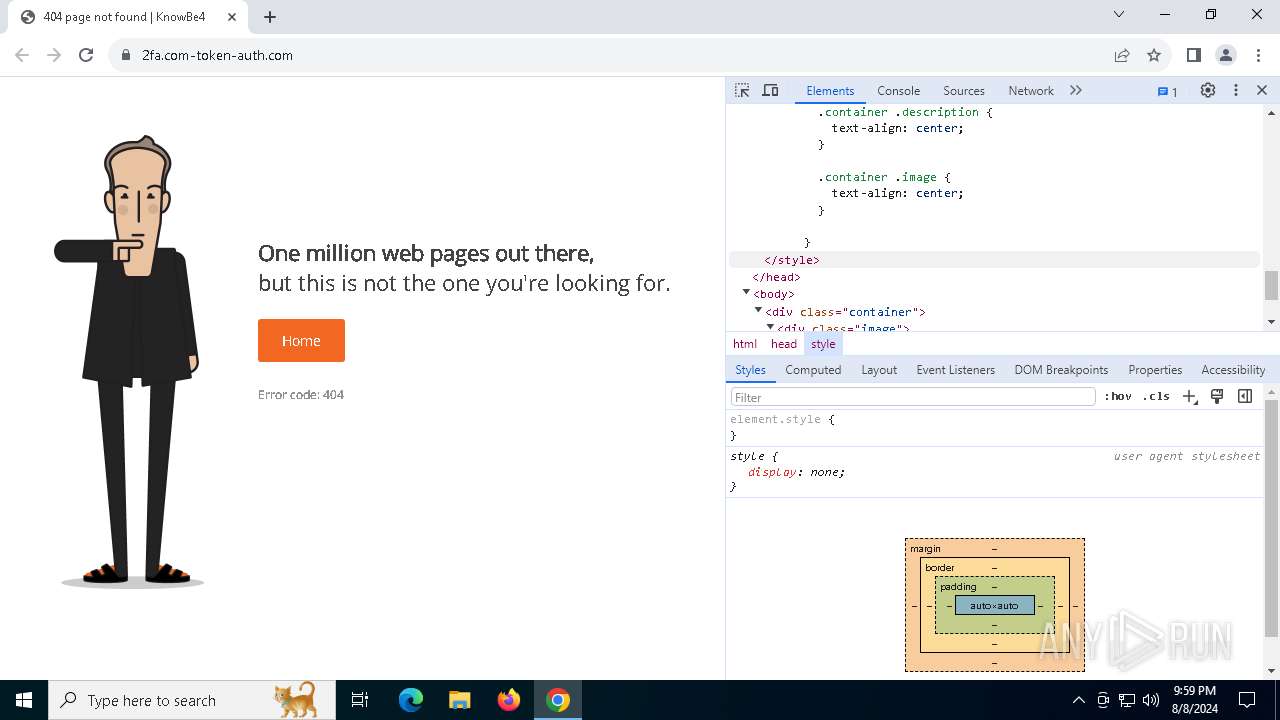Select the closing </head> tag row
The width and height of the screenshot is (1280, 720).
coord(994,277)
